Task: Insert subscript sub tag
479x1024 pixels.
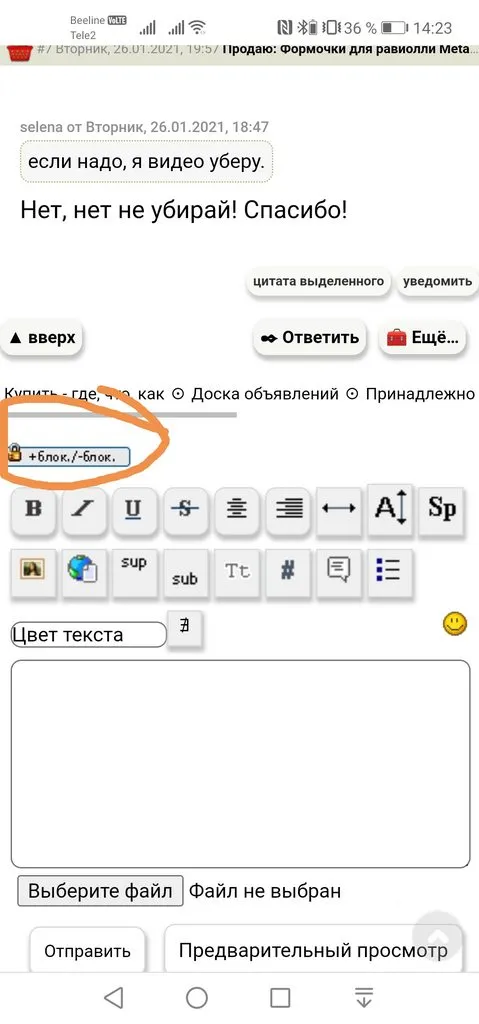Action: pos(186,571)
